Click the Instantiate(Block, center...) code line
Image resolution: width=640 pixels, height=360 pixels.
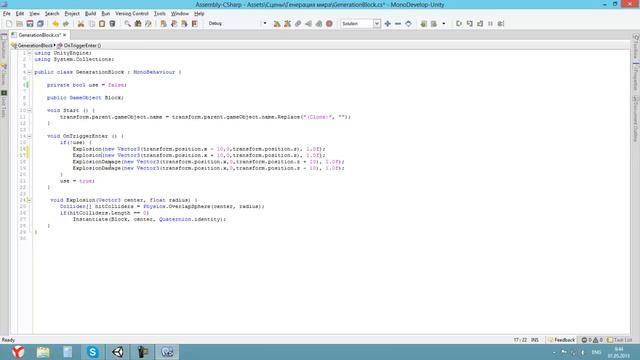[x=149, y=219]
